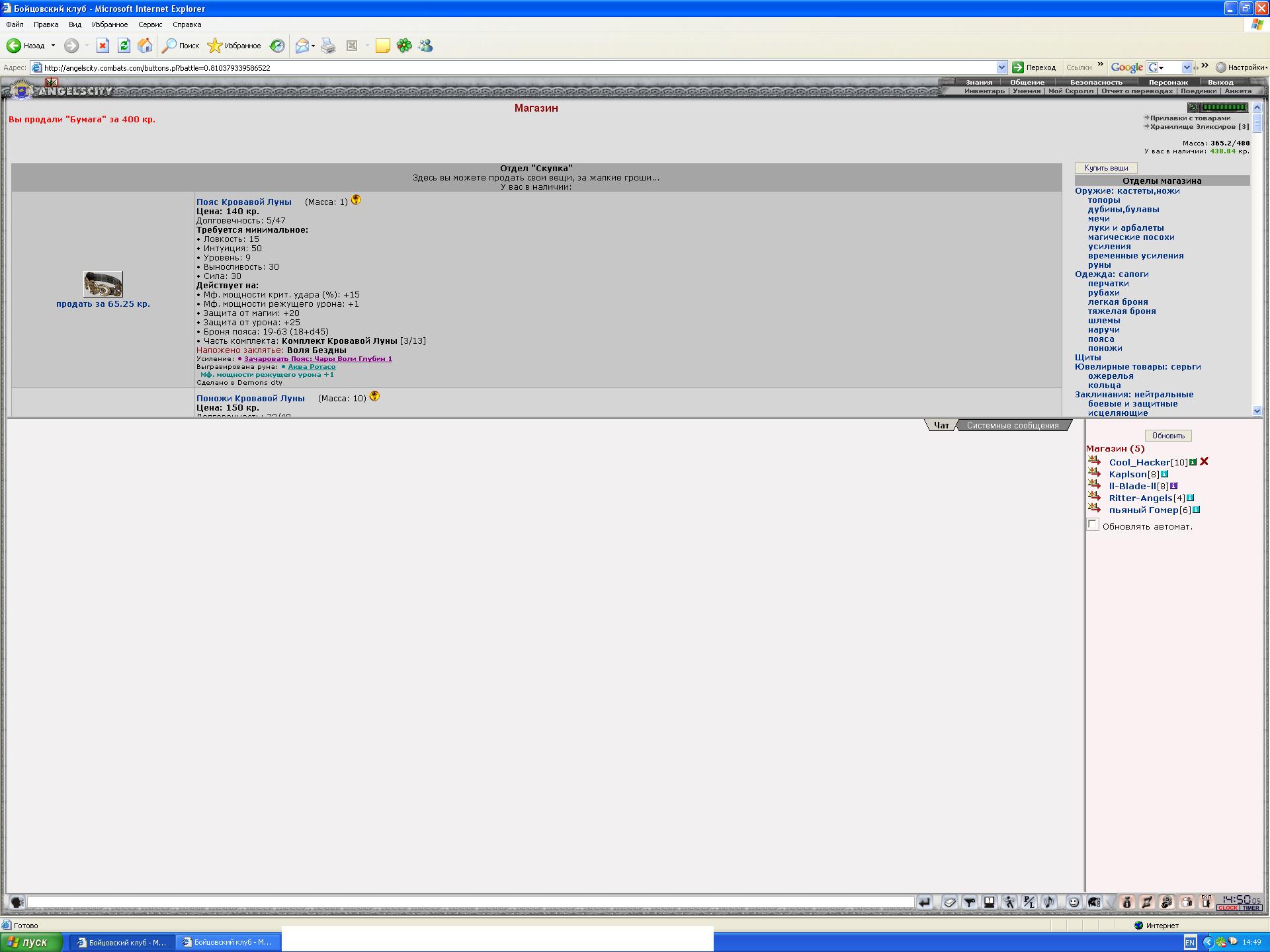Open the Google toolbar search dropdown
Image resolution: width=1270 pixels, height=952 pixels.
(x=1187, y=67)
